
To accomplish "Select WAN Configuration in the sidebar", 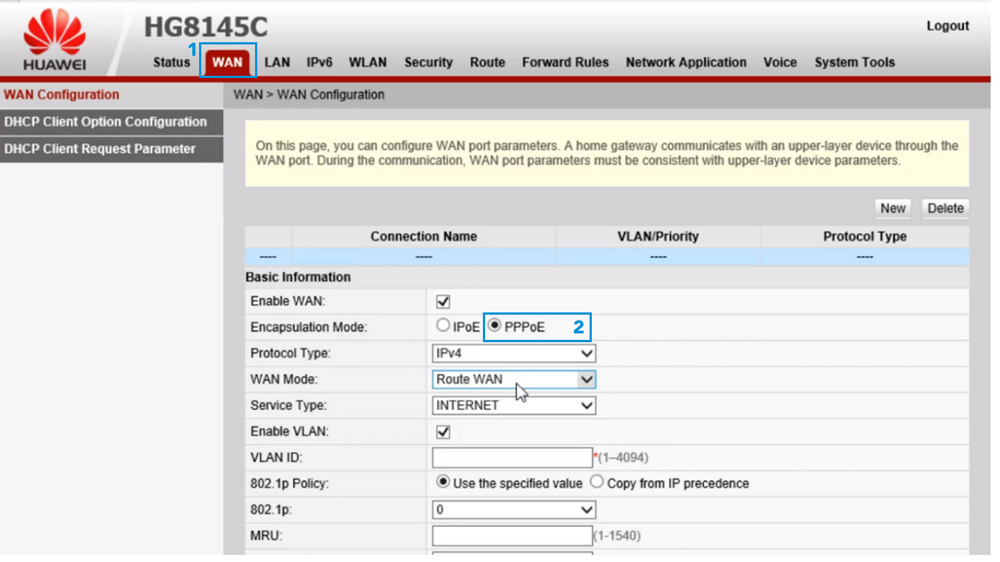I will 112,95.
